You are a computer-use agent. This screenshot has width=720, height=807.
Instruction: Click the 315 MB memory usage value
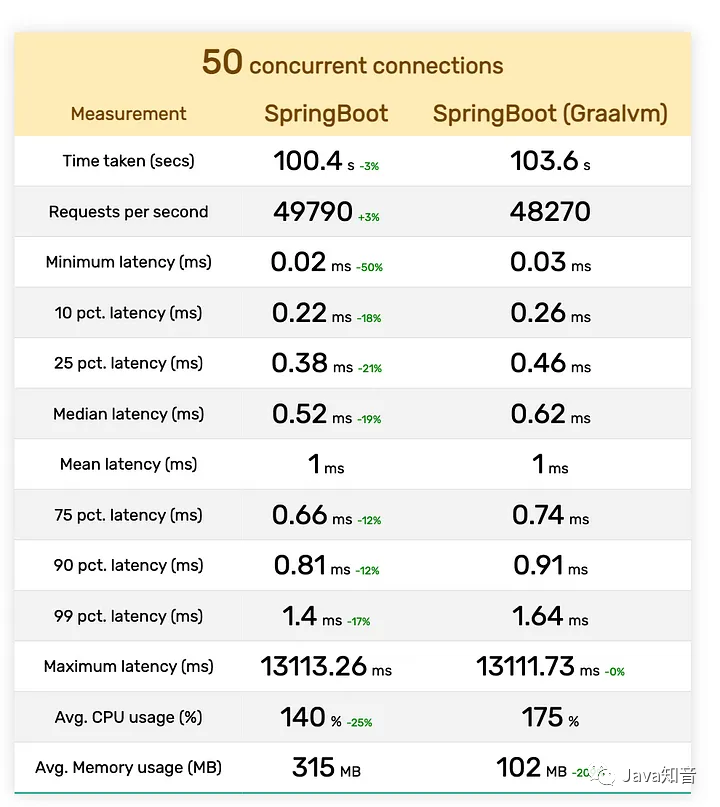(326, 768)
